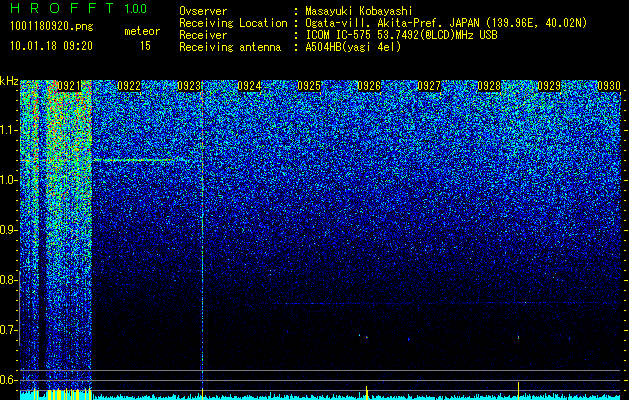
Task: Click the horizontal carrier line near 1.04 kHz
Action: click(140, 160)
